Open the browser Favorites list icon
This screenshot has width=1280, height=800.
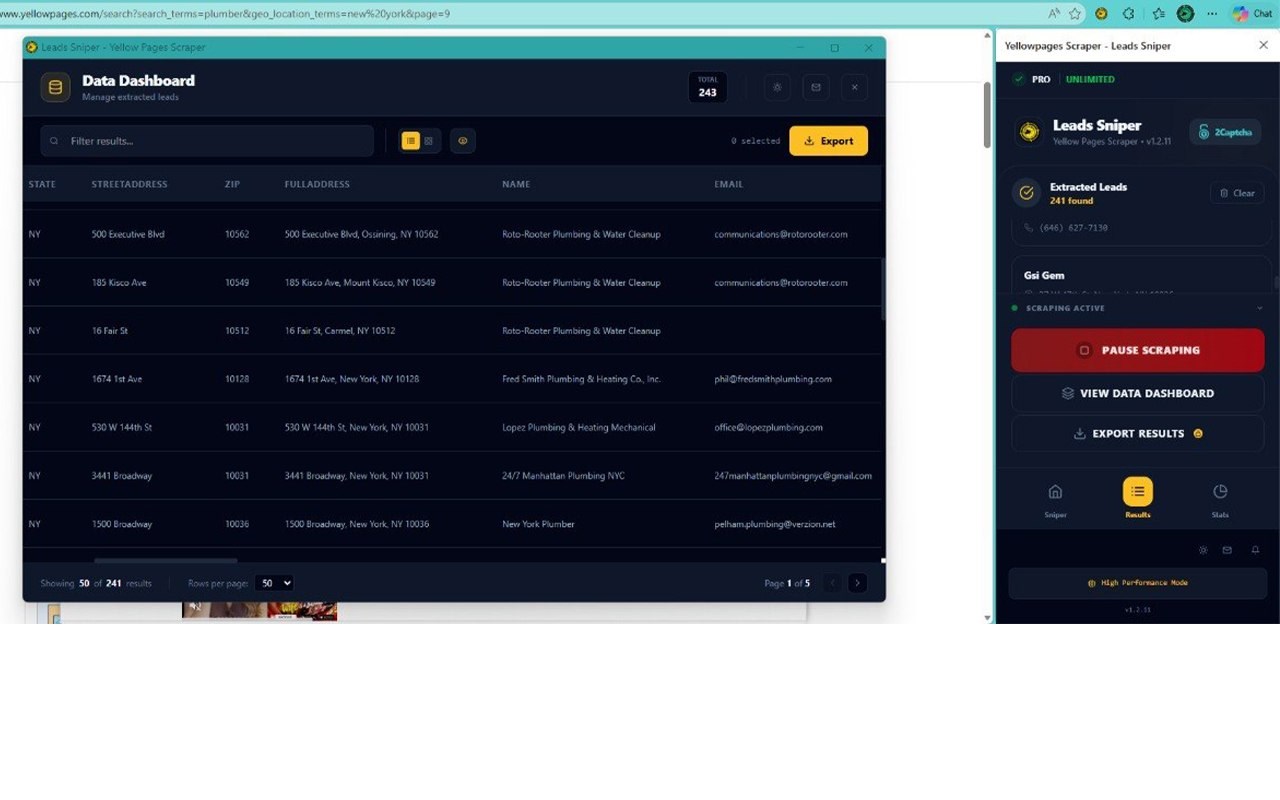1158,14
